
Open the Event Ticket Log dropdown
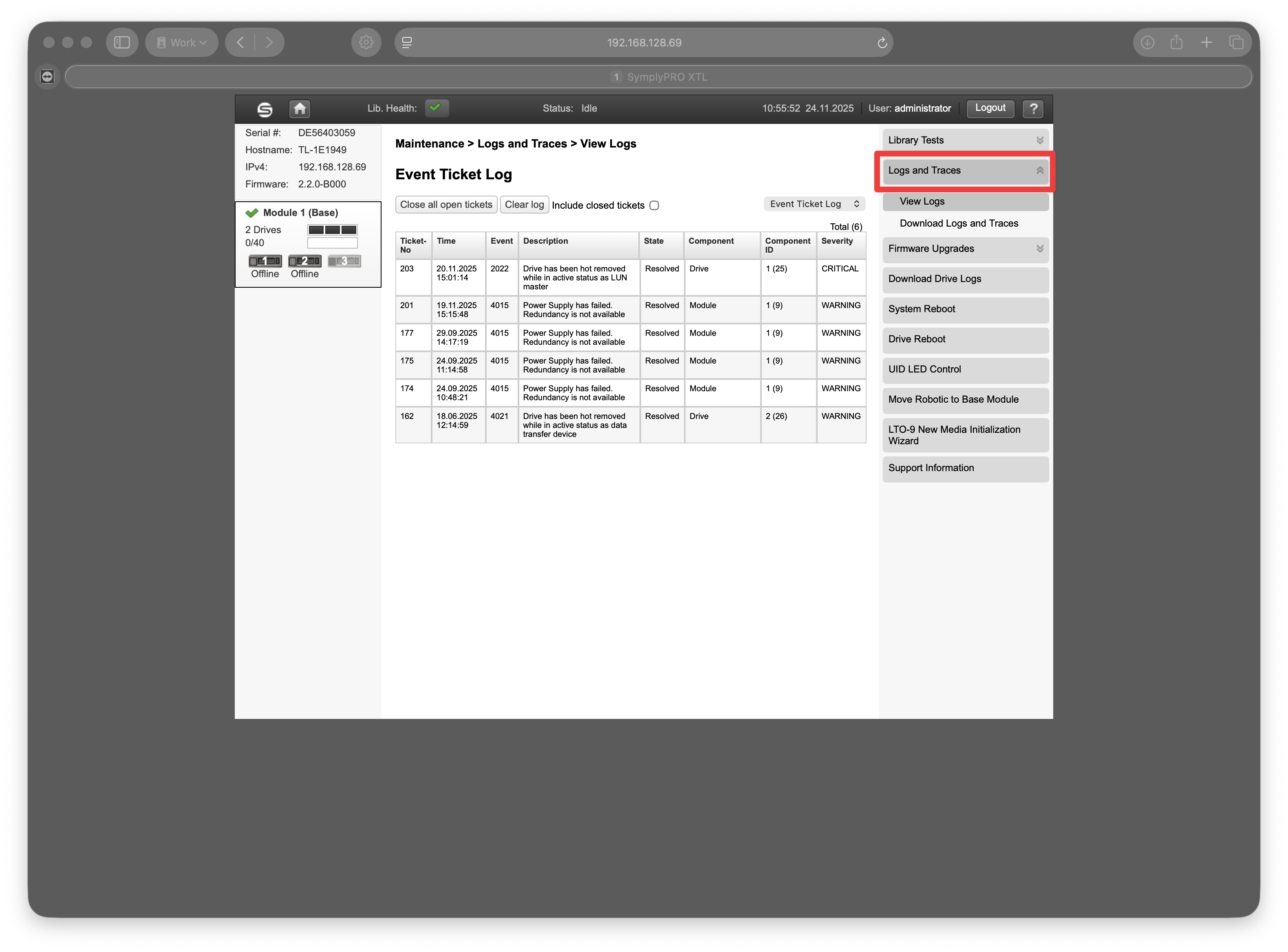point(814,204)
